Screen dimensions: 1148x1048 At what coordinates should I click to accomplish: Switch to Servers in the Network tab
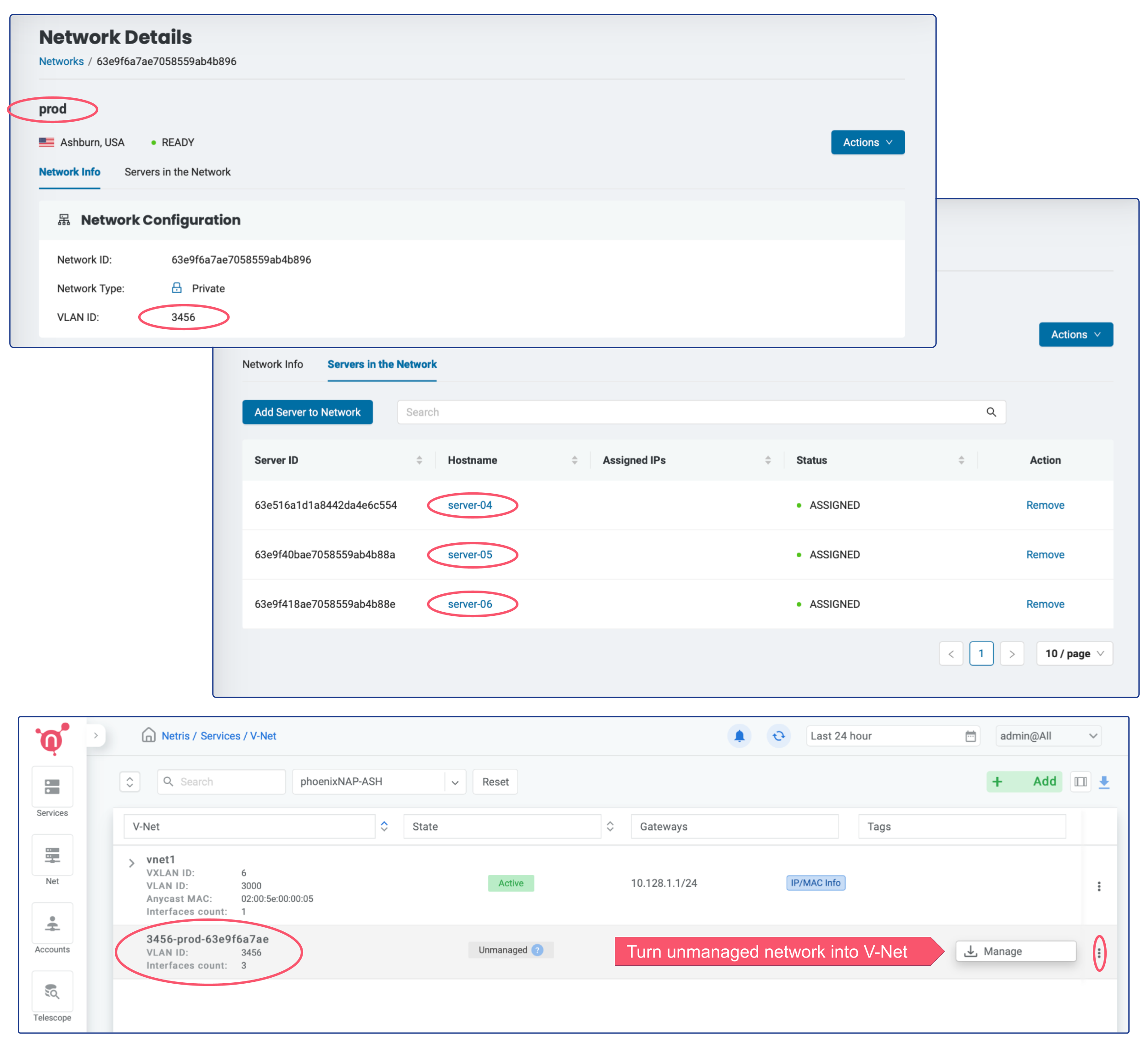(177, 172)
